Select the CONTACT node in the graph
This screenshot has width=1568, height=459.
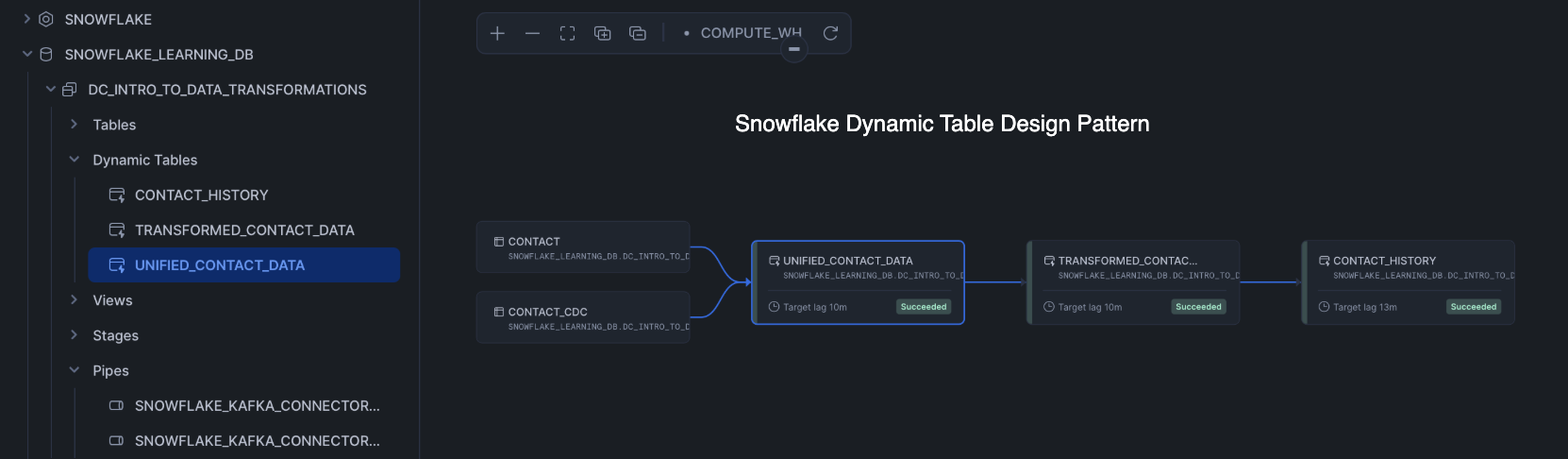tap(583, 247)
